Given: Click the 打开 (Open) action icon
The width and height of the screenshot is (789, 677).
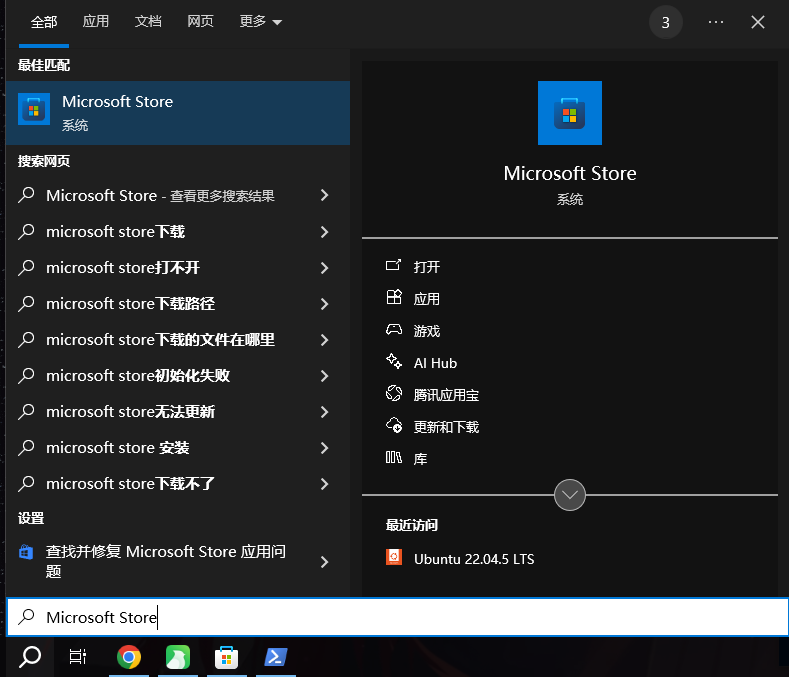Looking at the screenshot, I should point(393,265).
